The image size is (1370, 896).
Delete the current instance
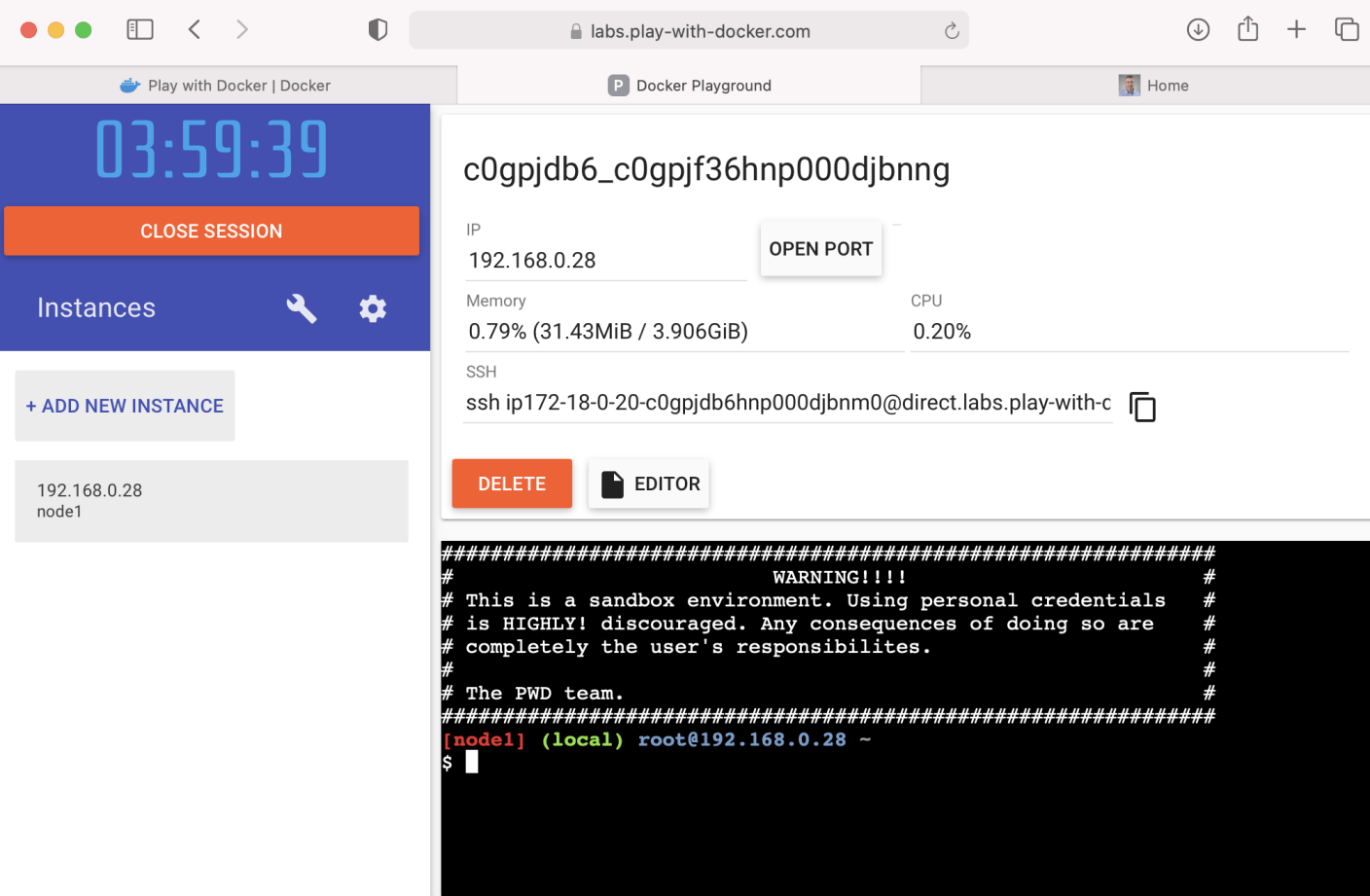(512, 484)
